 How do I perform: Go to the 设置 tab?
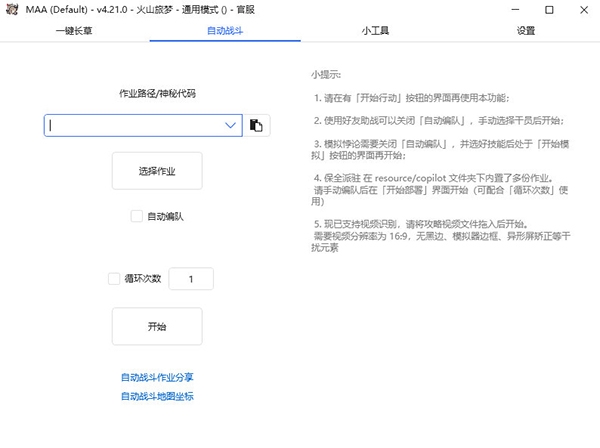[x=525, y=31]
